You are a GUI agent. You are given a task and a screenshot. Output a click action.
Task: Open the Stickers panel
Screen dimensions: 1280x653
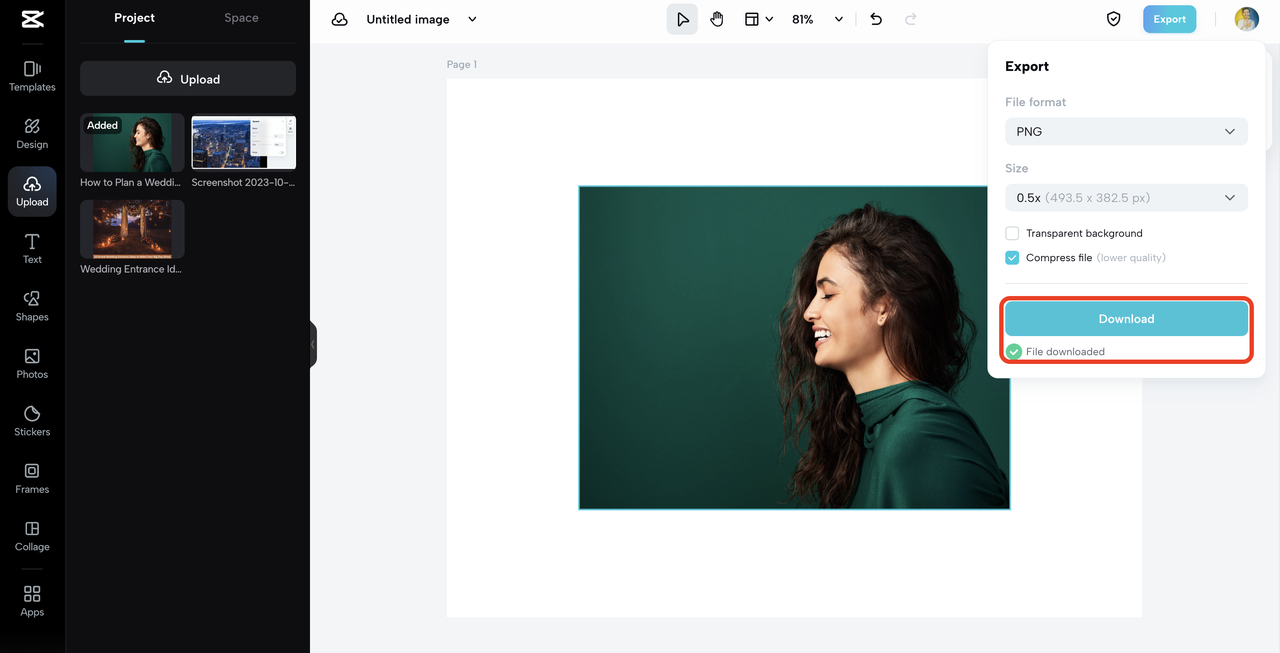tap(32, 421)
